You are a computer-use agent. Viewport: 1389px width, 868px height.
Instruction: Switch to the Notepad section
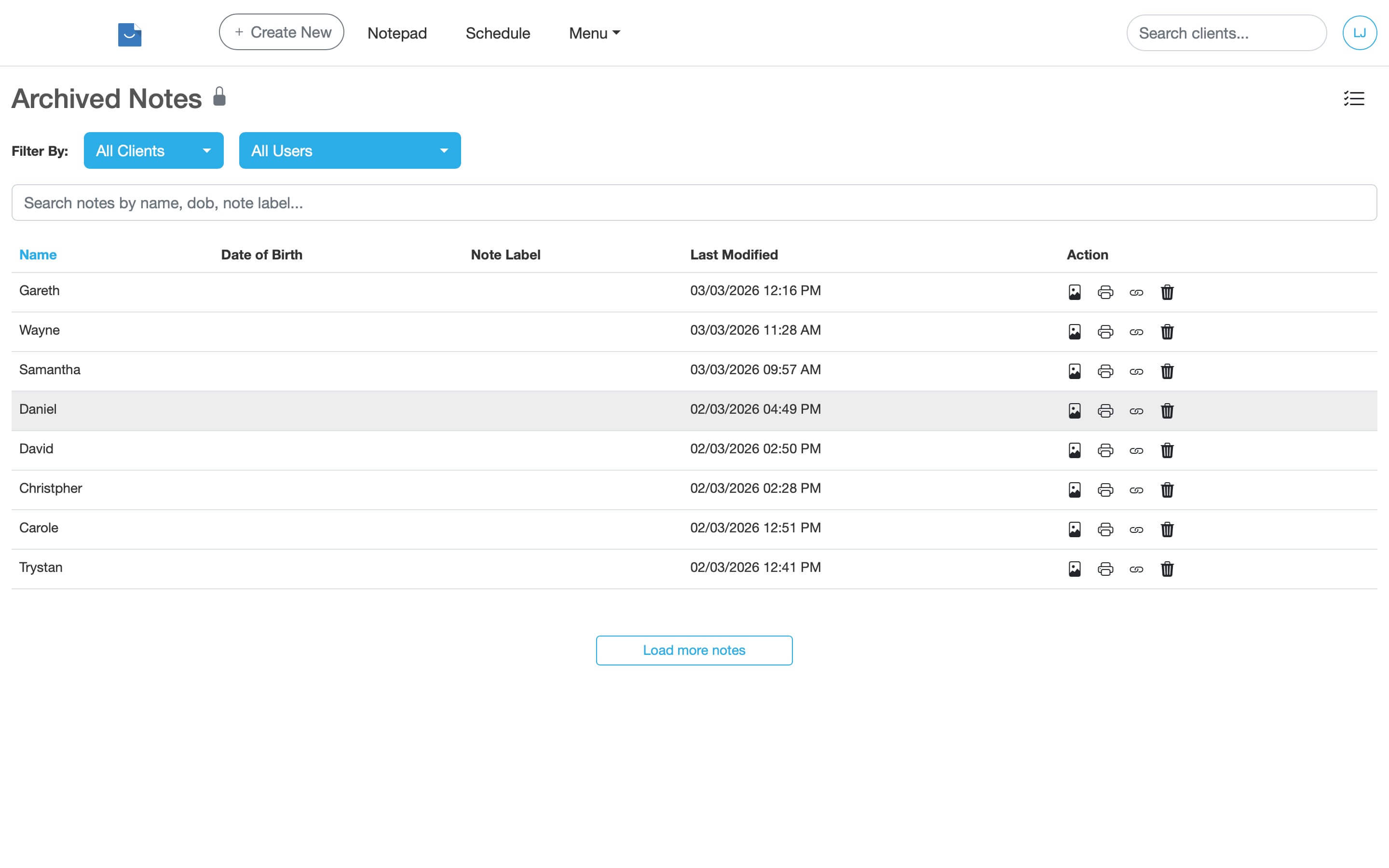tap(397, 33)
